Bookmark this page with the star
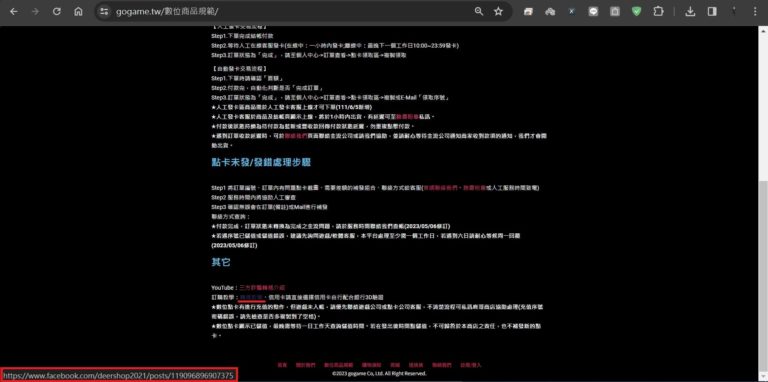The width and height of the screenshot is (768, 382). (498, 12)
